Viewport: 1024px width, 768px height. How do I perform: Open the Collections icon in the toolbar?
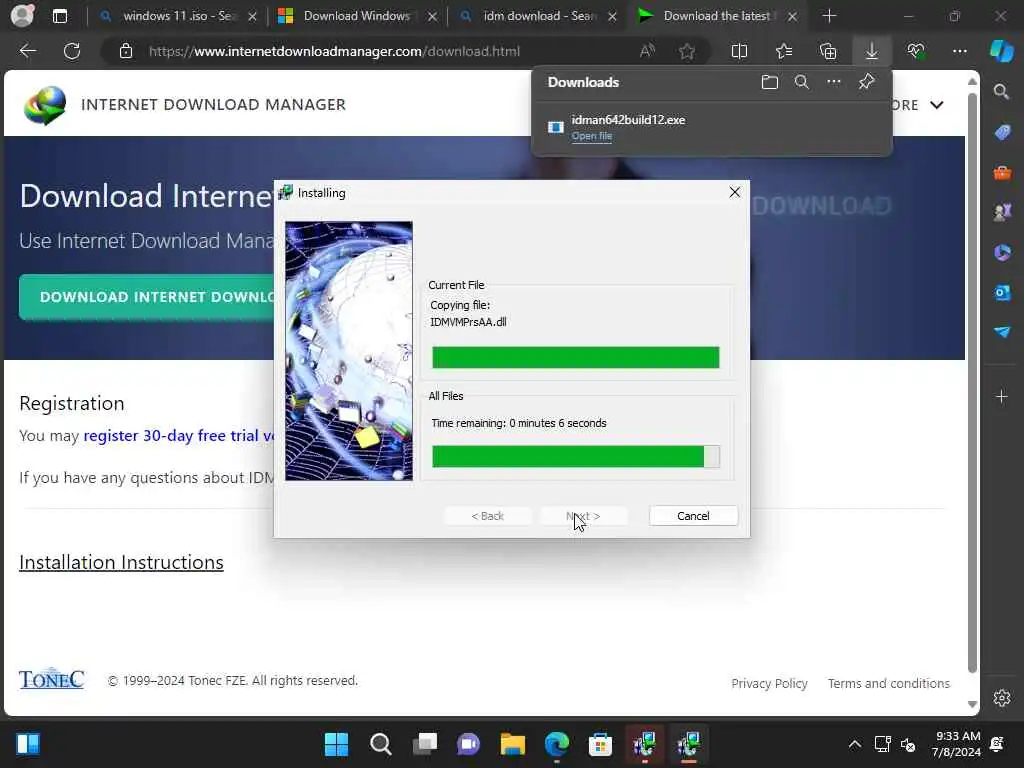[x=828, y=51]
